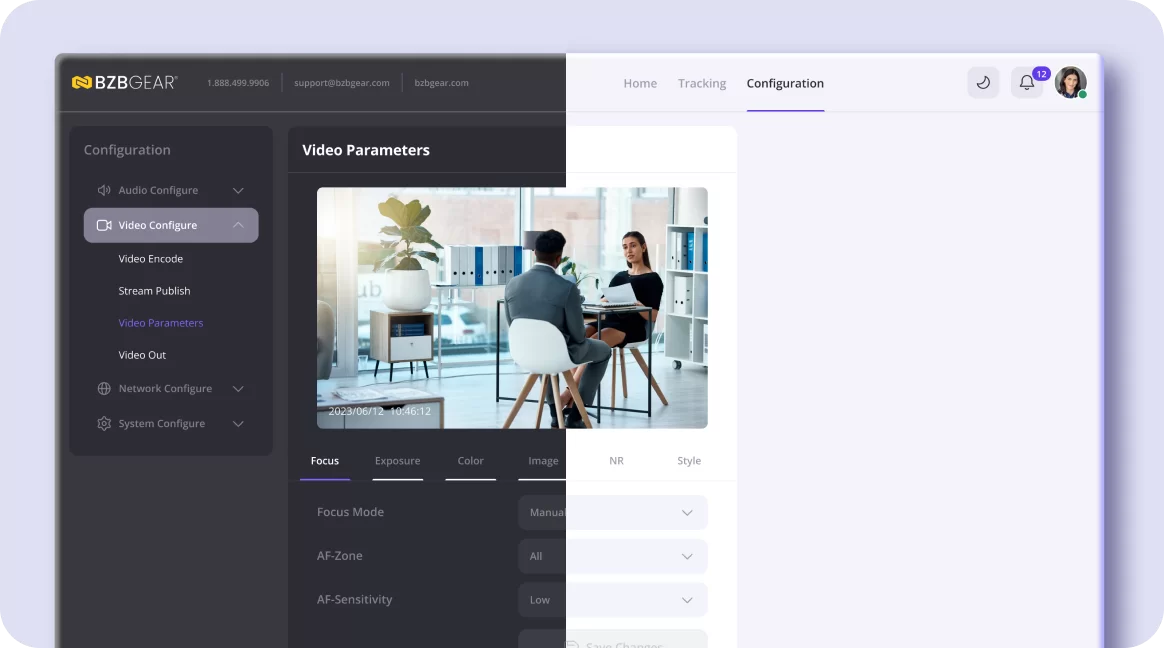Image resolution: width=1164 pixels, height=648 pixels.
Task: Go to the Tracking page
Action: [702, 83]
